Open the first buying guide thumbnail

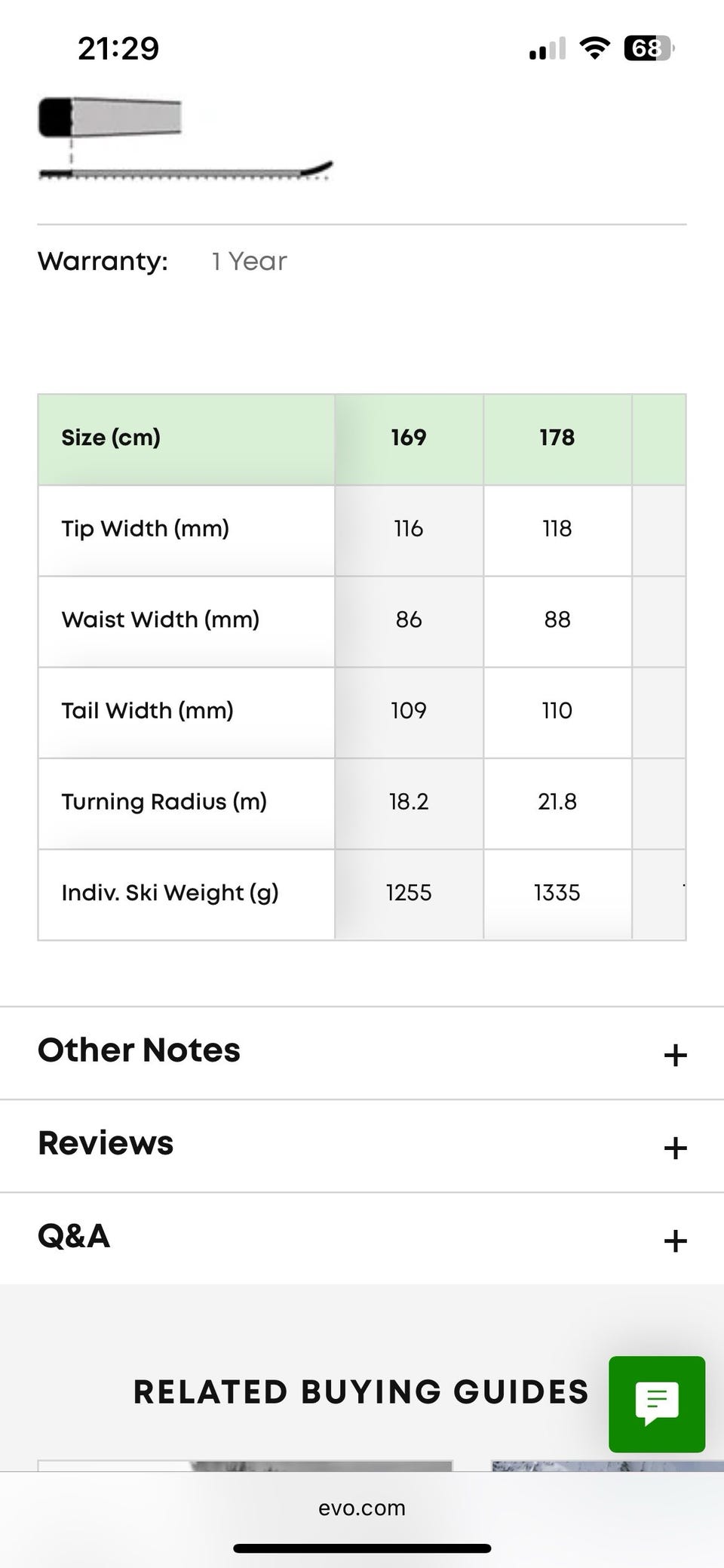pyautogui.click(x=245, y=1465)
